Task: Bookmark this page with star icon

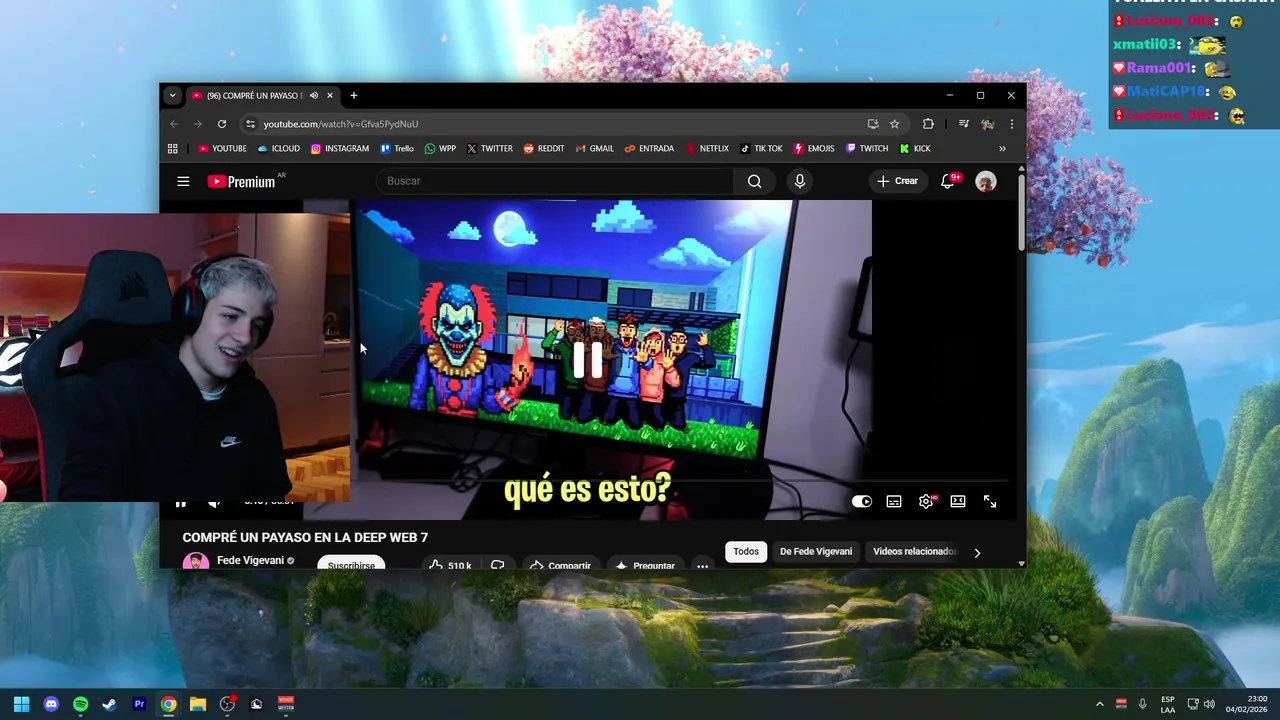Action: coord(895,124)
